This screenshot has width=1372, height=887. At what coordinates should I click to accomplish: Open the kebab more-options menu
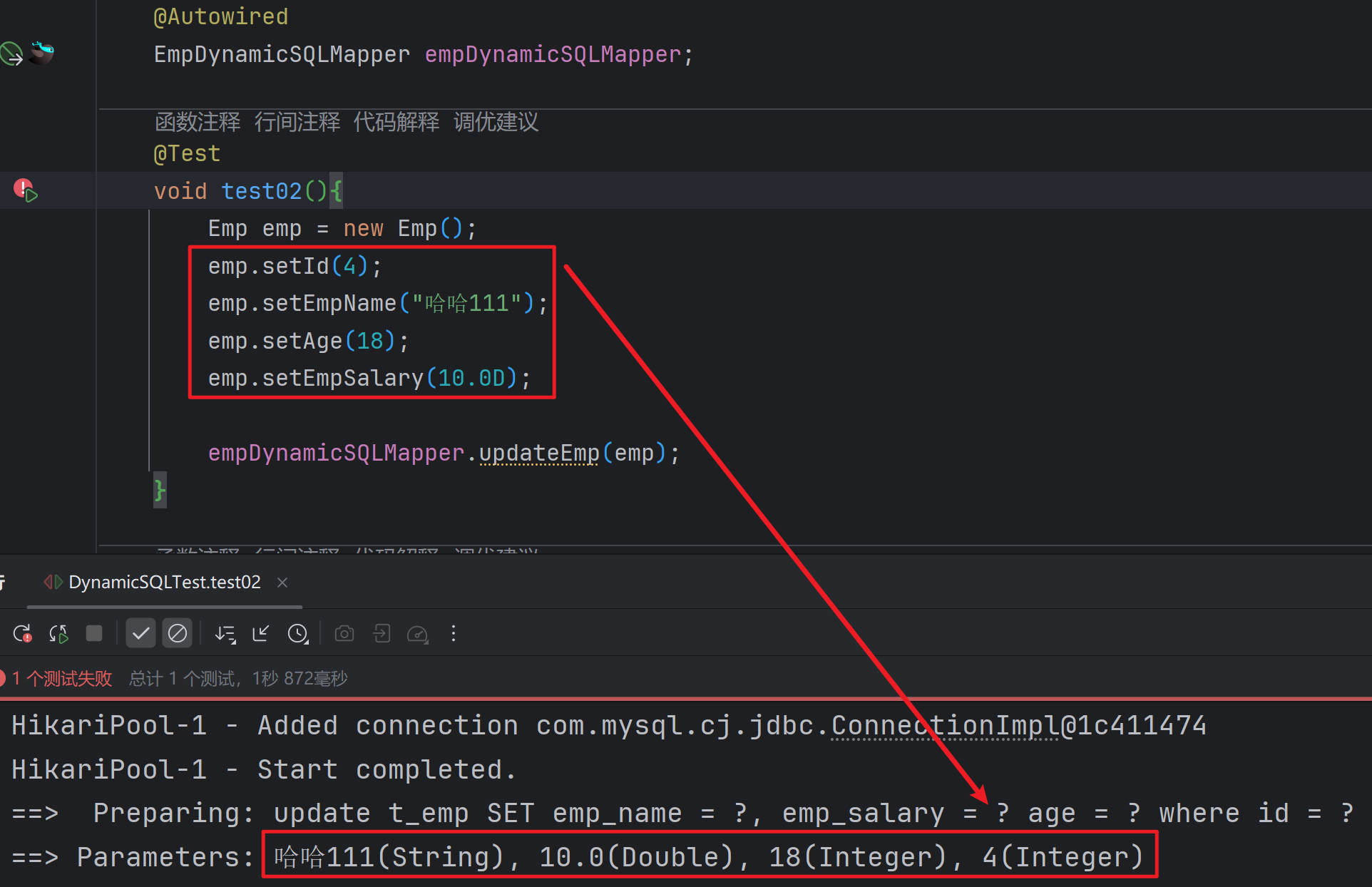click(x=454, y=633)
